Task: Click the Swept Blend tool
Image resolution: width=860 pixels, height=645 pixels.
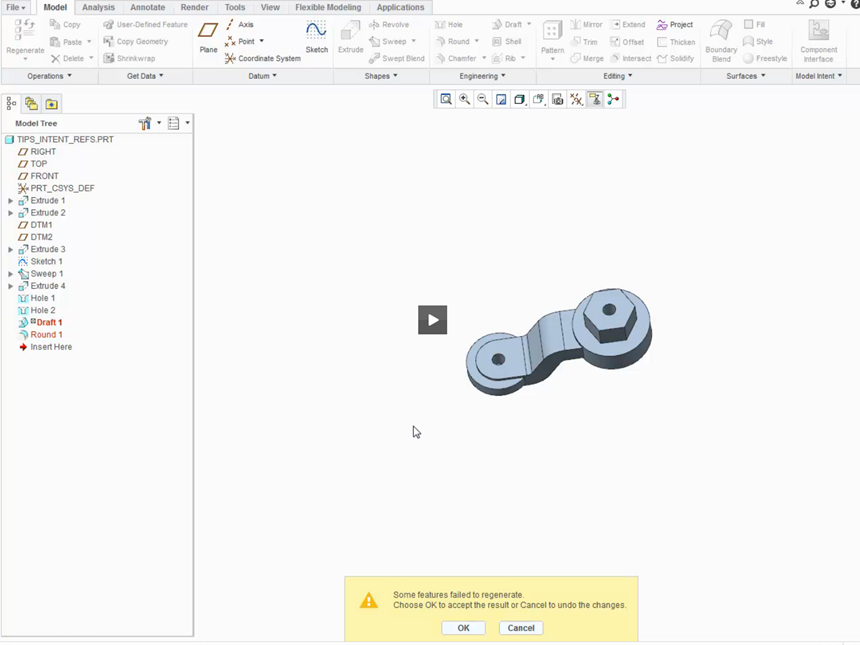Action: pos(397,58)
